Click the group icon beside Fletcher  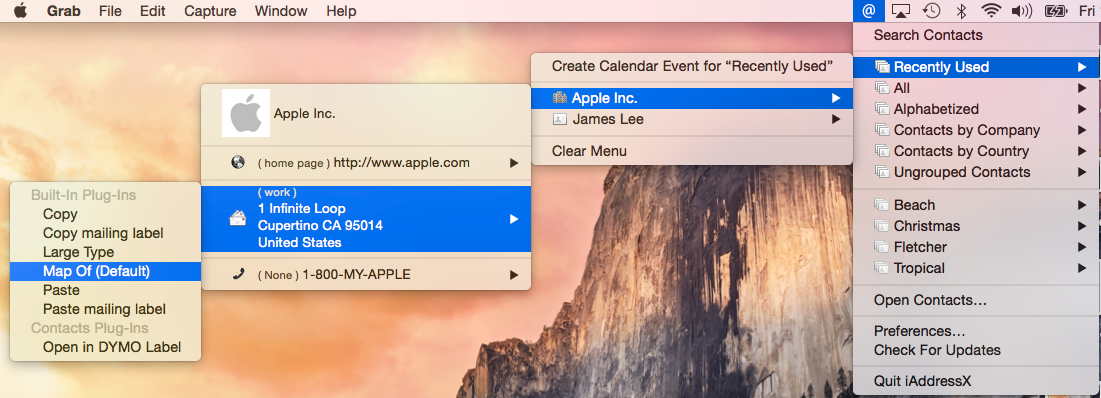coord(882,247)
